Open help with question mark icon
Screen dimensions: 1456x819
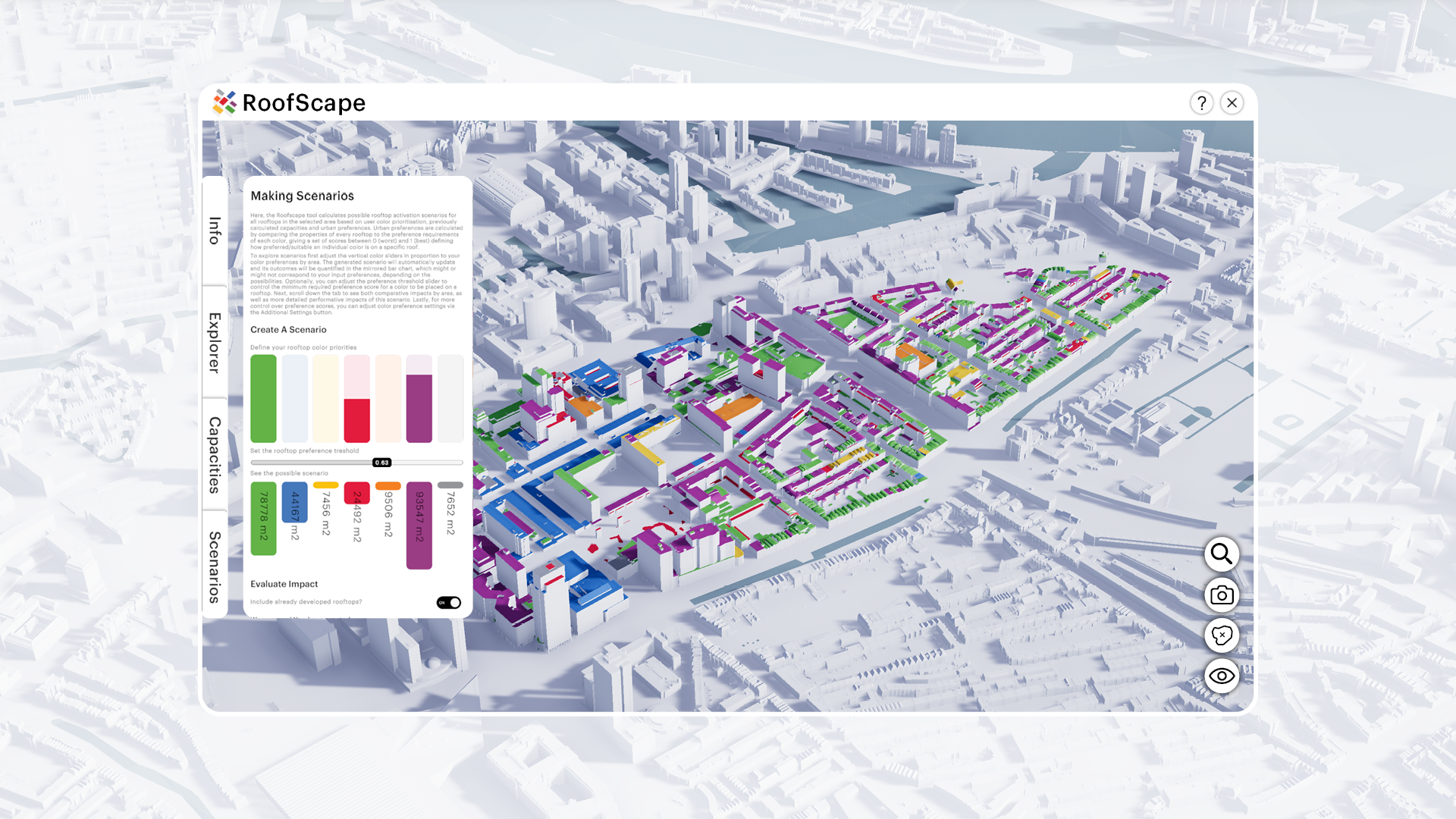1201,103
